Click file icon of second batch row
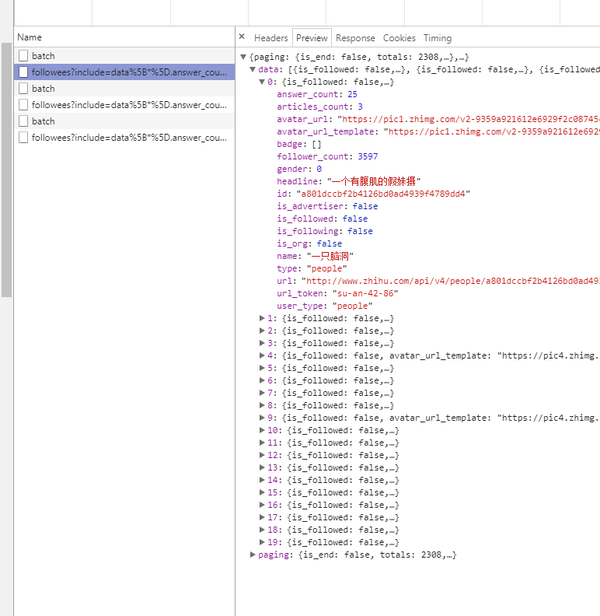Image resolution: width=600 pixels, height=616 pixels. click(x=23, y=88)
